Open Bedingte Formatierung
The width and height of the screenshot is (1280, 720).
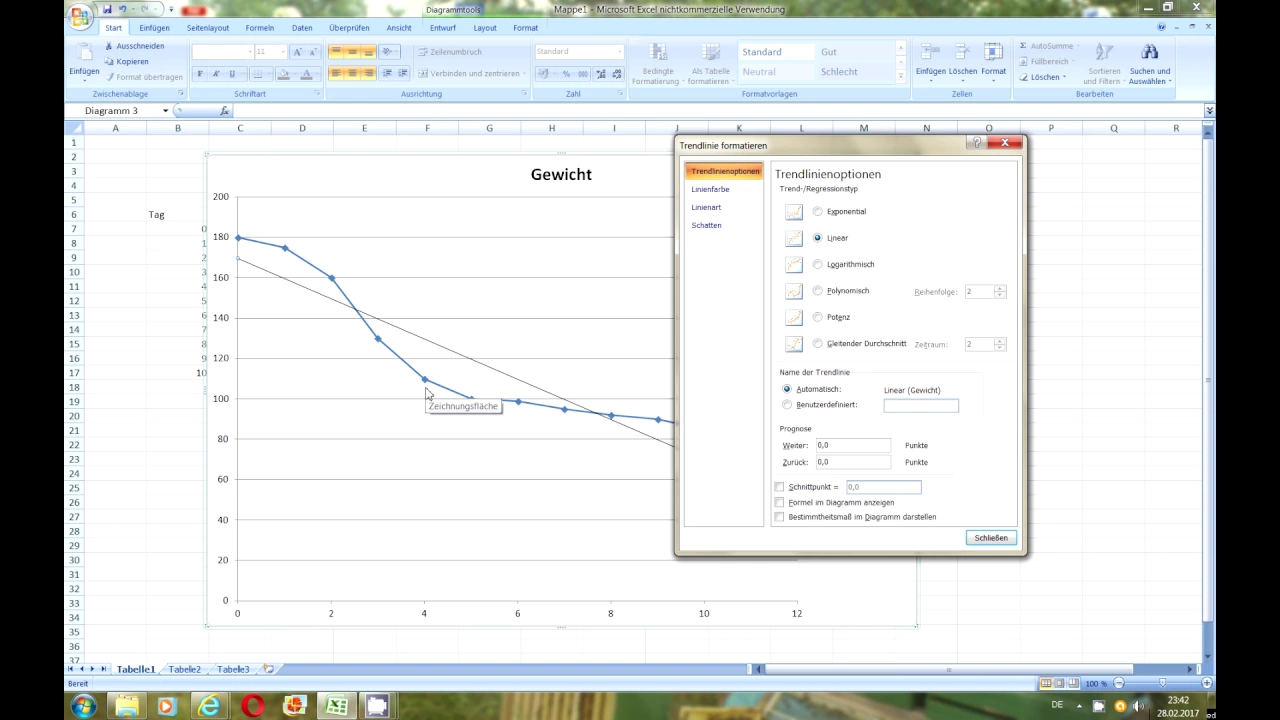pos(658,64)
